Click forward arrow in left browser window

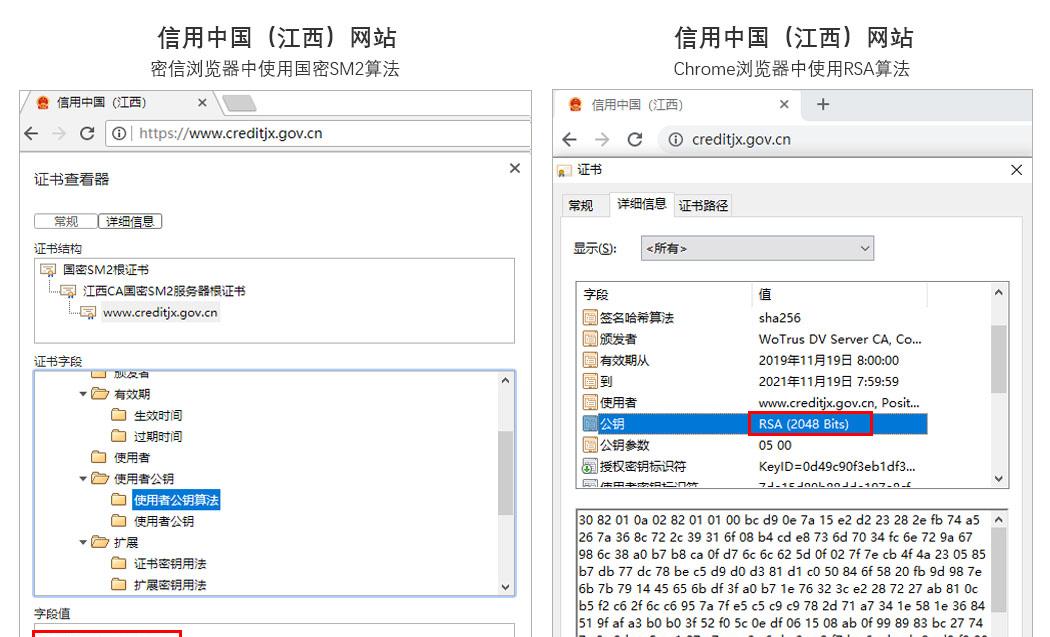pyautogui.click(x=59, y=133)
